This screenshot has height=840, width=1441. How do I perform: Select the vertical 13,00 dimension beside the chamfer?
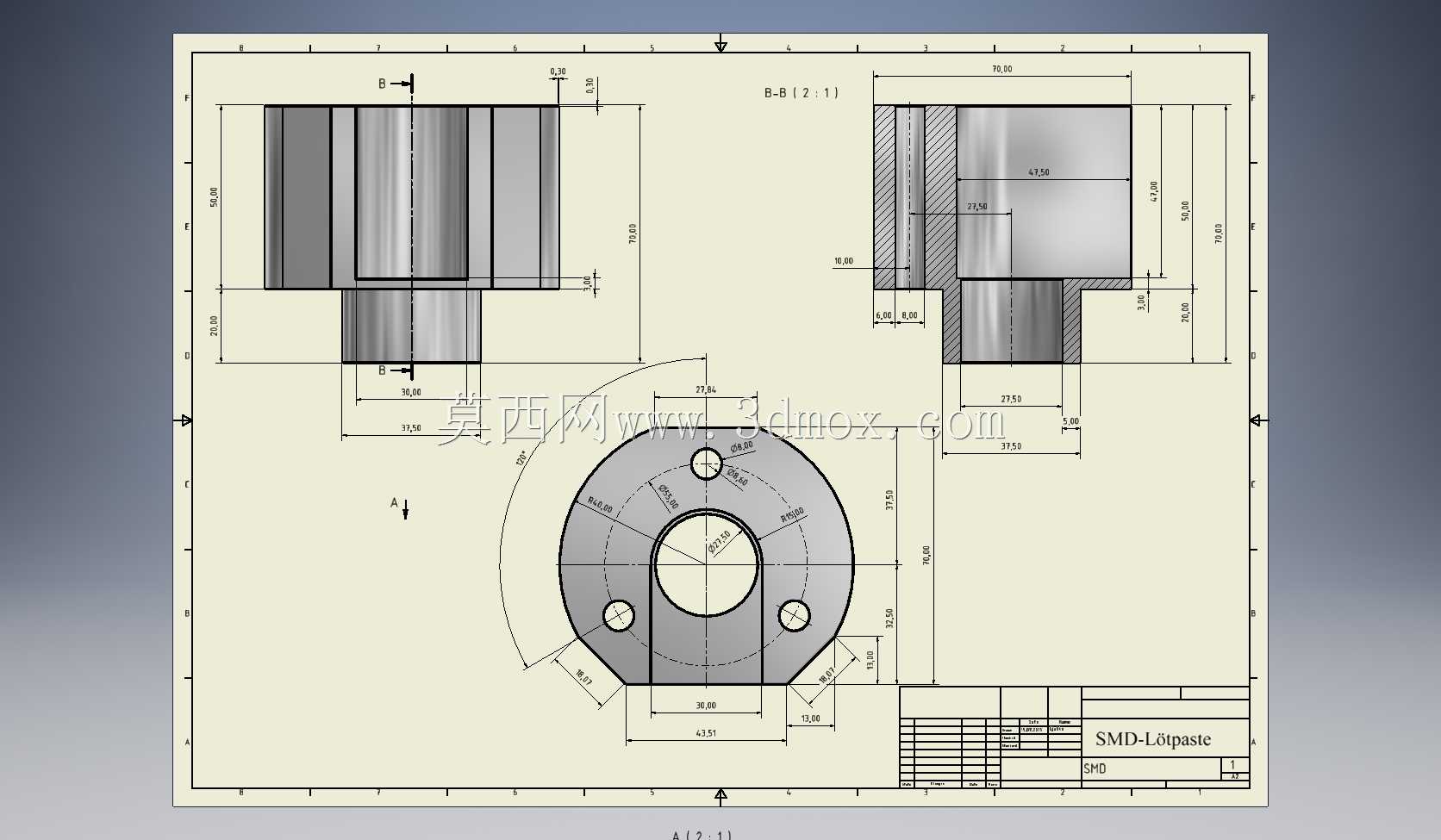(x=870, y=660)
